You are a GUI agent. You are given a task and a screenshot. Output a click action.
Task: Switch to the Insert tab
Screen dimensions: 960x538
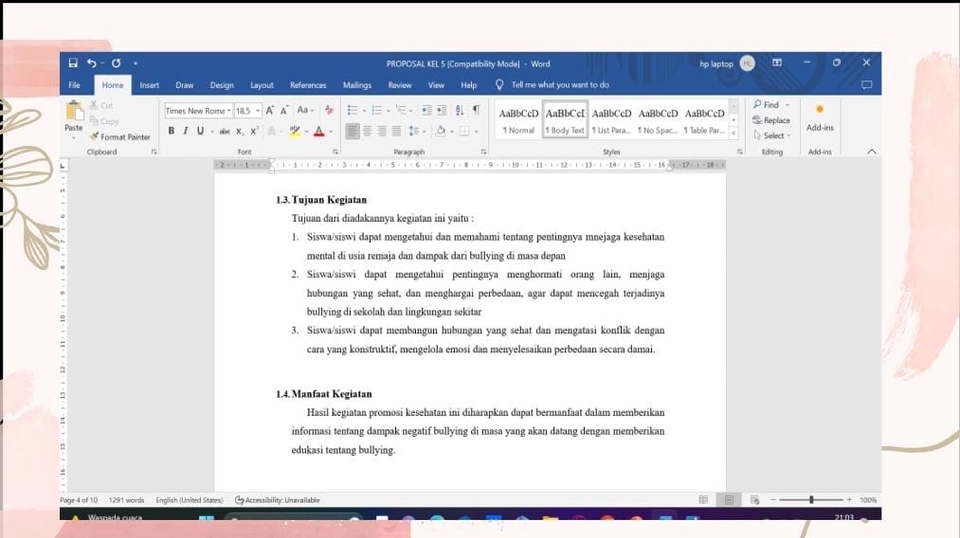pyautogui.click(x=149, y=85)
